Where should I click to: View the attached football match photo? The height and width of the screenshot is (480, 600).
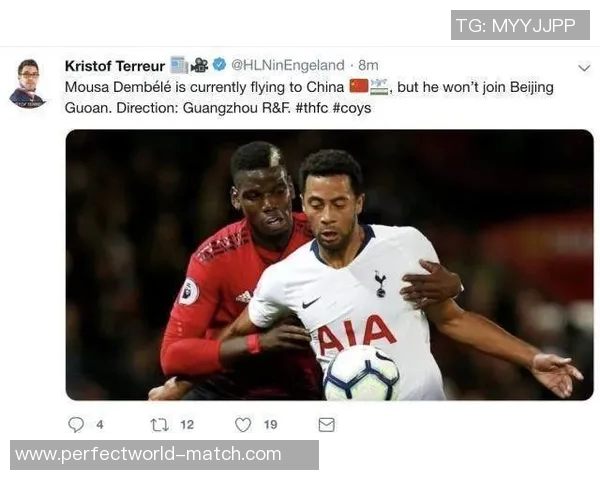[329, 265]
